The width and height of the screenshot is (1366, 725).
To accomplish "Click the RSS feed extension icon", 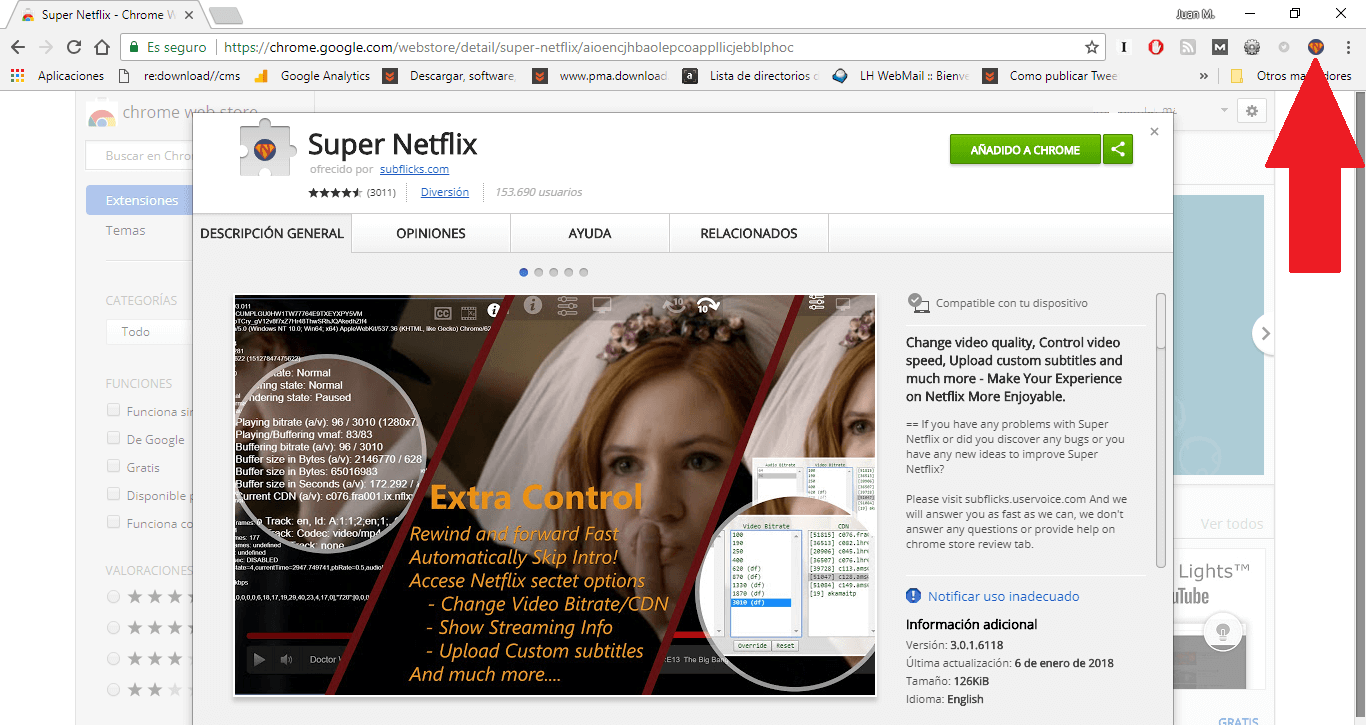I will [x=1188, y=47].
